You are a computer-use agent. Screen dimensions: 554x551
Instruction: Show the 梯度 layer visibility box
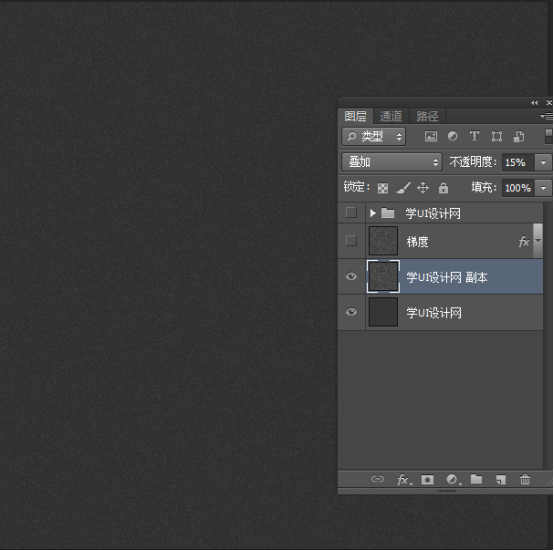tap(351, 241)
